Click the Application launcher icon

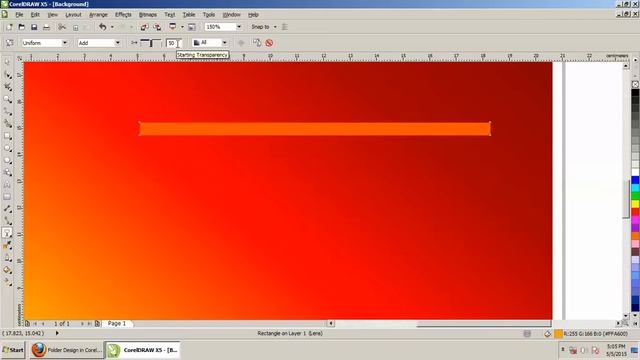(x=173, y=27)
